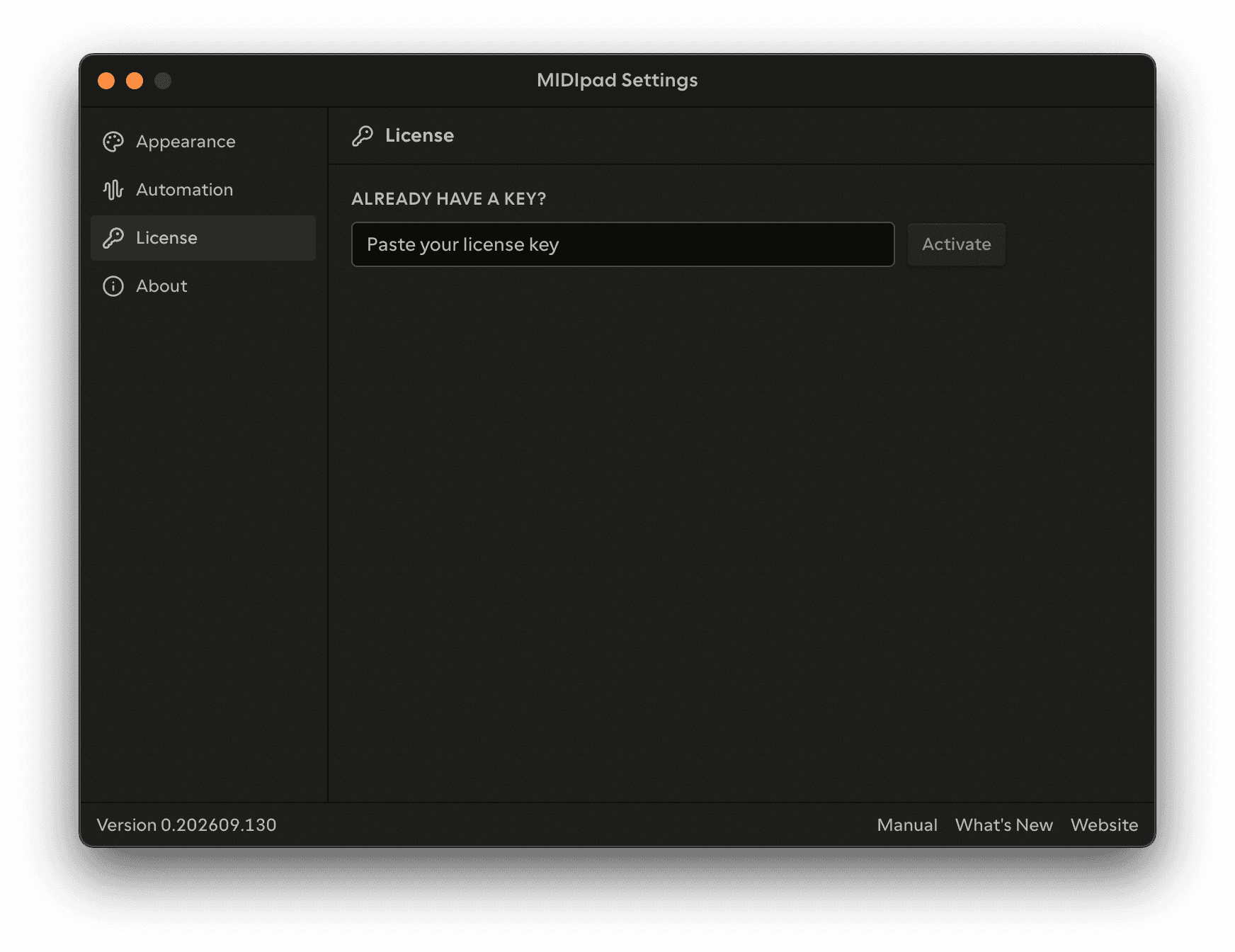Minimize the MIDIpad Settings window

pos(135,81)
